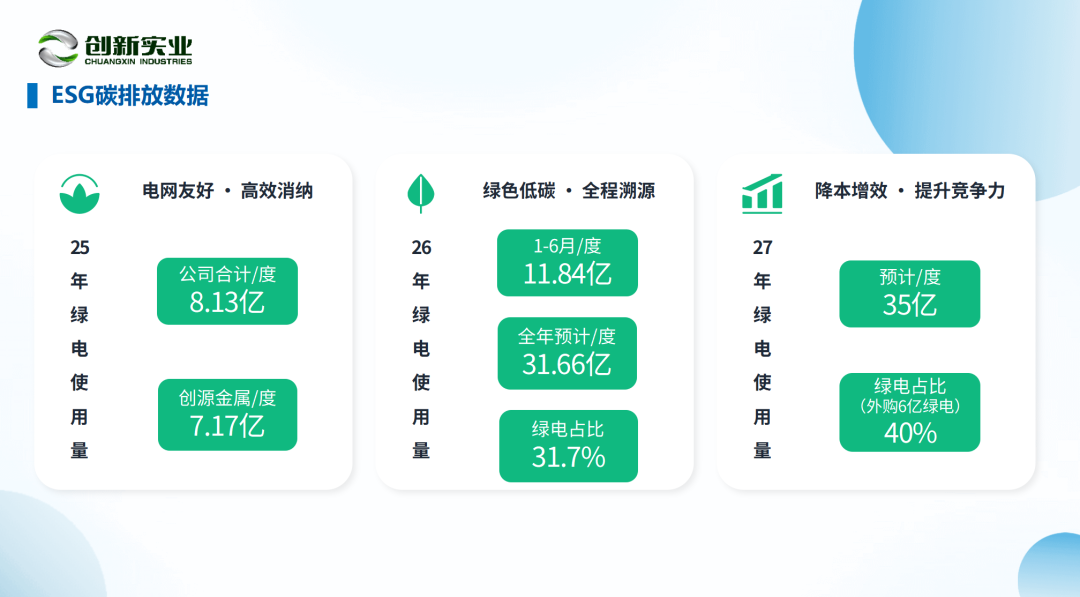This screenshot has width=1080, height=597.
Task: Click the 1-6月 11.84亿 box
Action: point(568,263)
